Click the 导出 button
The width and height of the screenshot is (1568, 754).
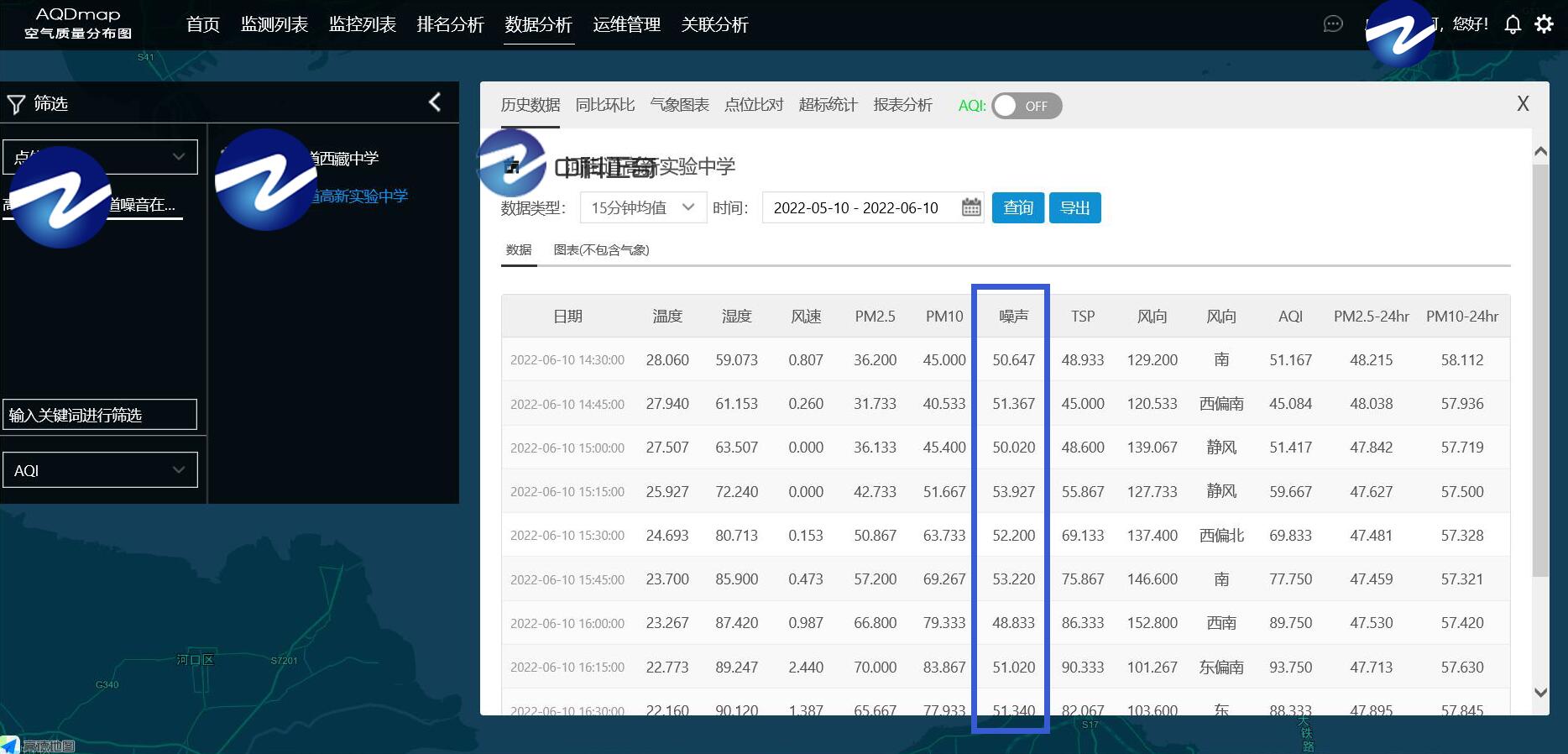click(x=1074, y=207)
